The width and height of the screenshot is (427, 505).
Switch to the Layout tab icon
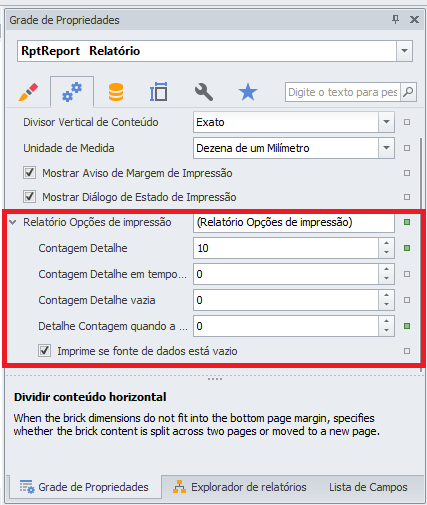pyautogui.click(x=159, y=92)
